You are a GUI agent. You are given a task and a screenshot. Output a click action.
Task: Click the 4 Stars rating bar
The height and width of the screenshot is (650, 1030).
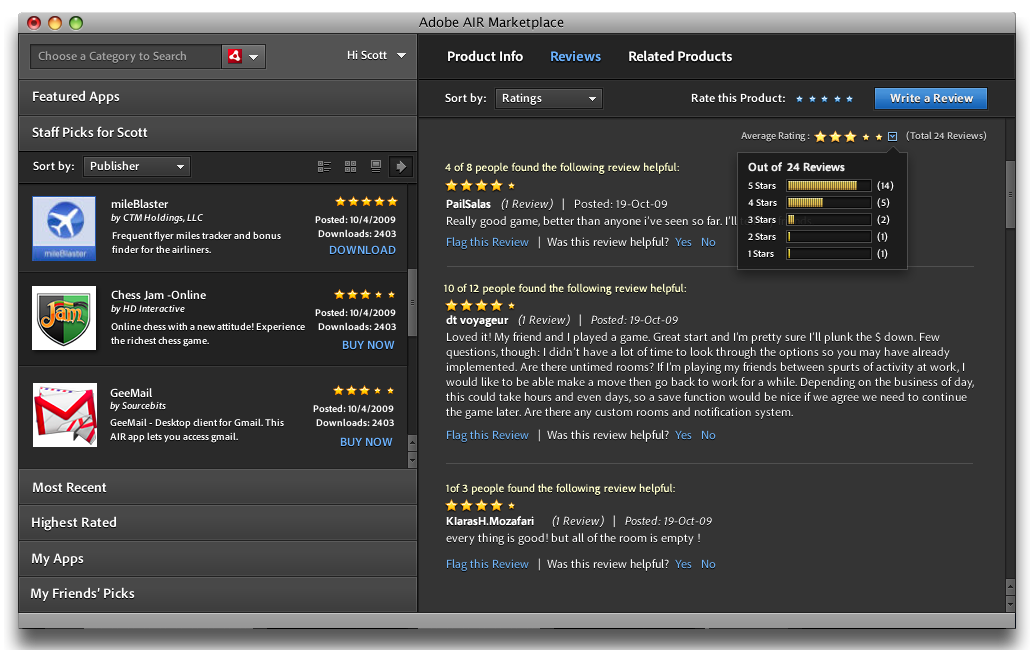click(x=829, y=203)
